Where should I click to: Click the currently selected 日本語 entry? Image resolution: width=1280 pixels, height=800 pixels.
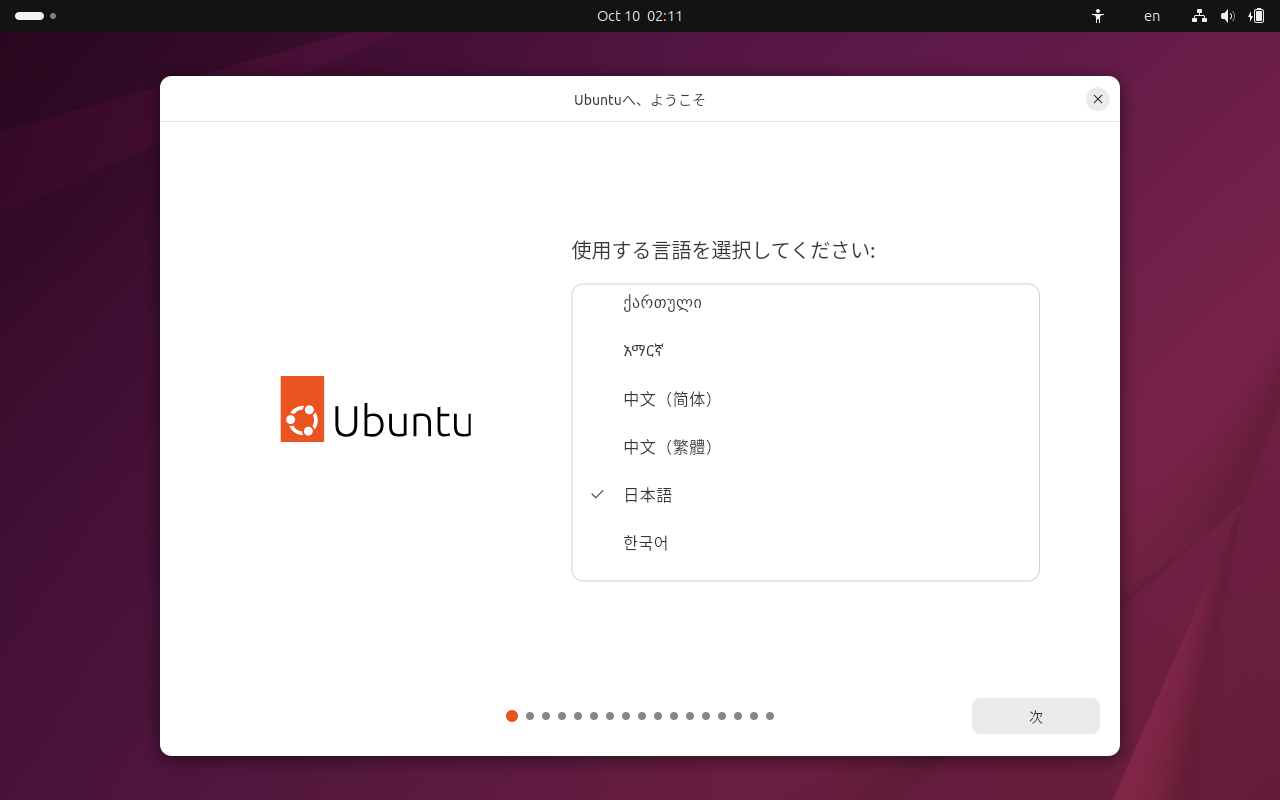point(647,494)
